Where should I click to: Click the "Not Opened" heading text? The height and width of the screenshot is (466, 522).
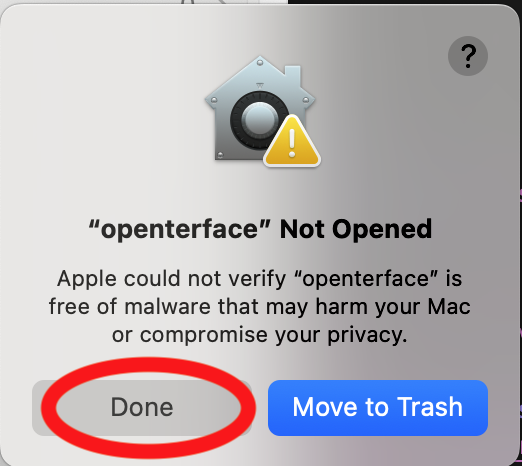pyautogui.click(x=356, y=230)
